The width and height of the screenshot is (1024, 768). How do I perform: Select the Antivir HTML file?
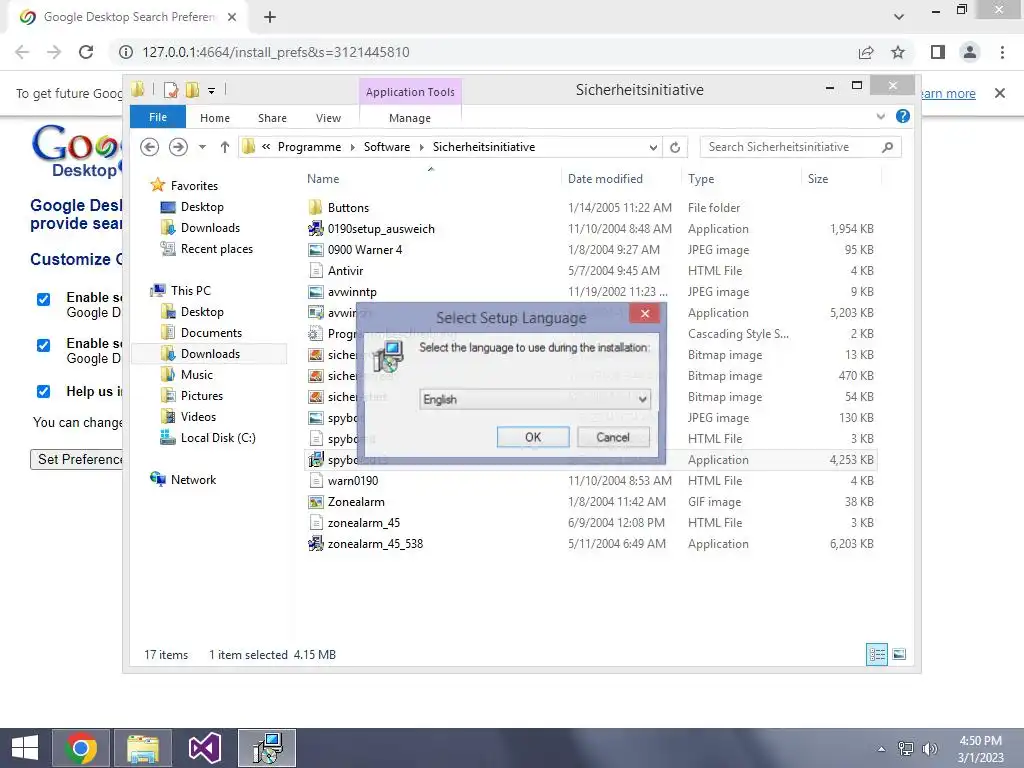(345, 270)
